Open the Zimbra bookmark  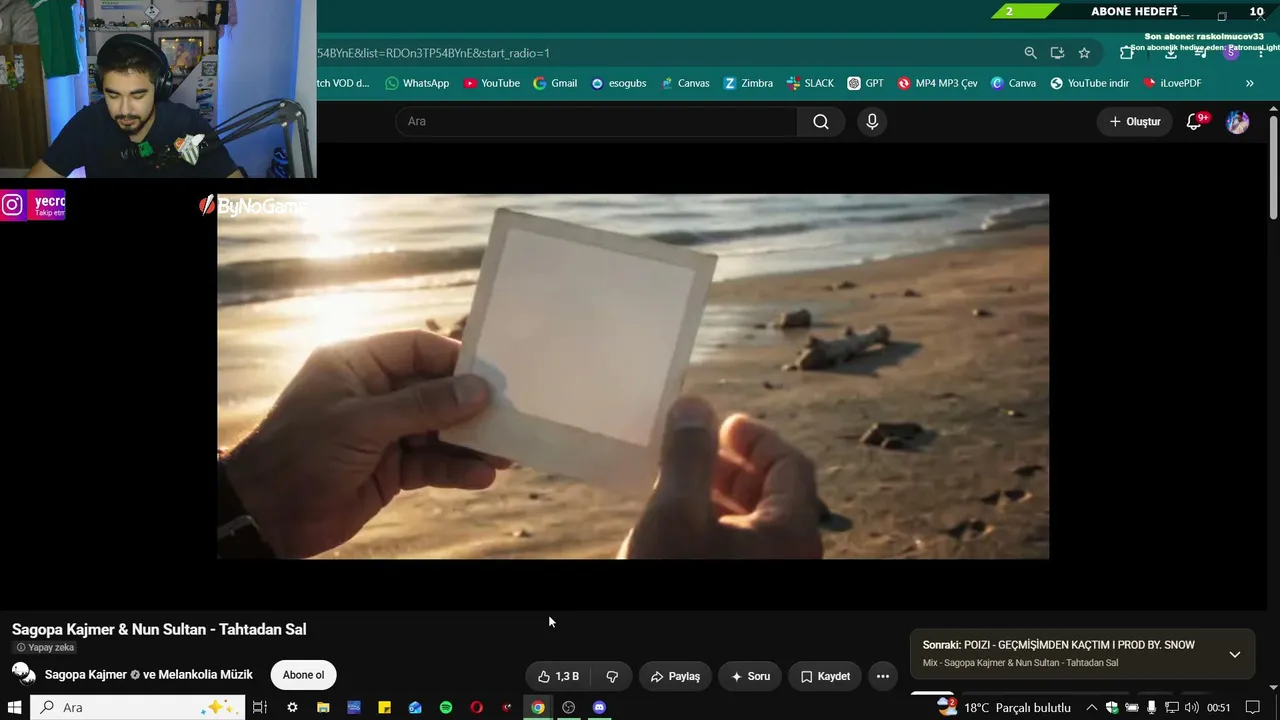pos(748,83)
